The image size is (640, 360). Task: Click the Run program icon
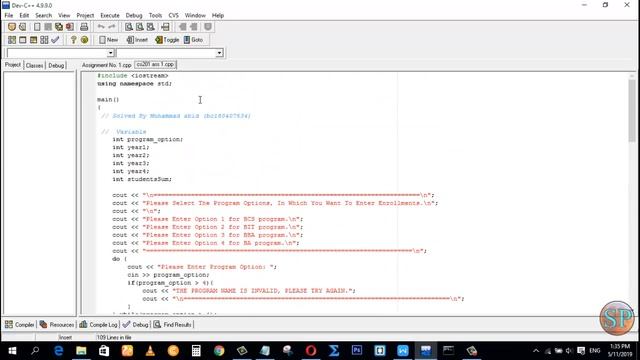click(x=22, y=40)
